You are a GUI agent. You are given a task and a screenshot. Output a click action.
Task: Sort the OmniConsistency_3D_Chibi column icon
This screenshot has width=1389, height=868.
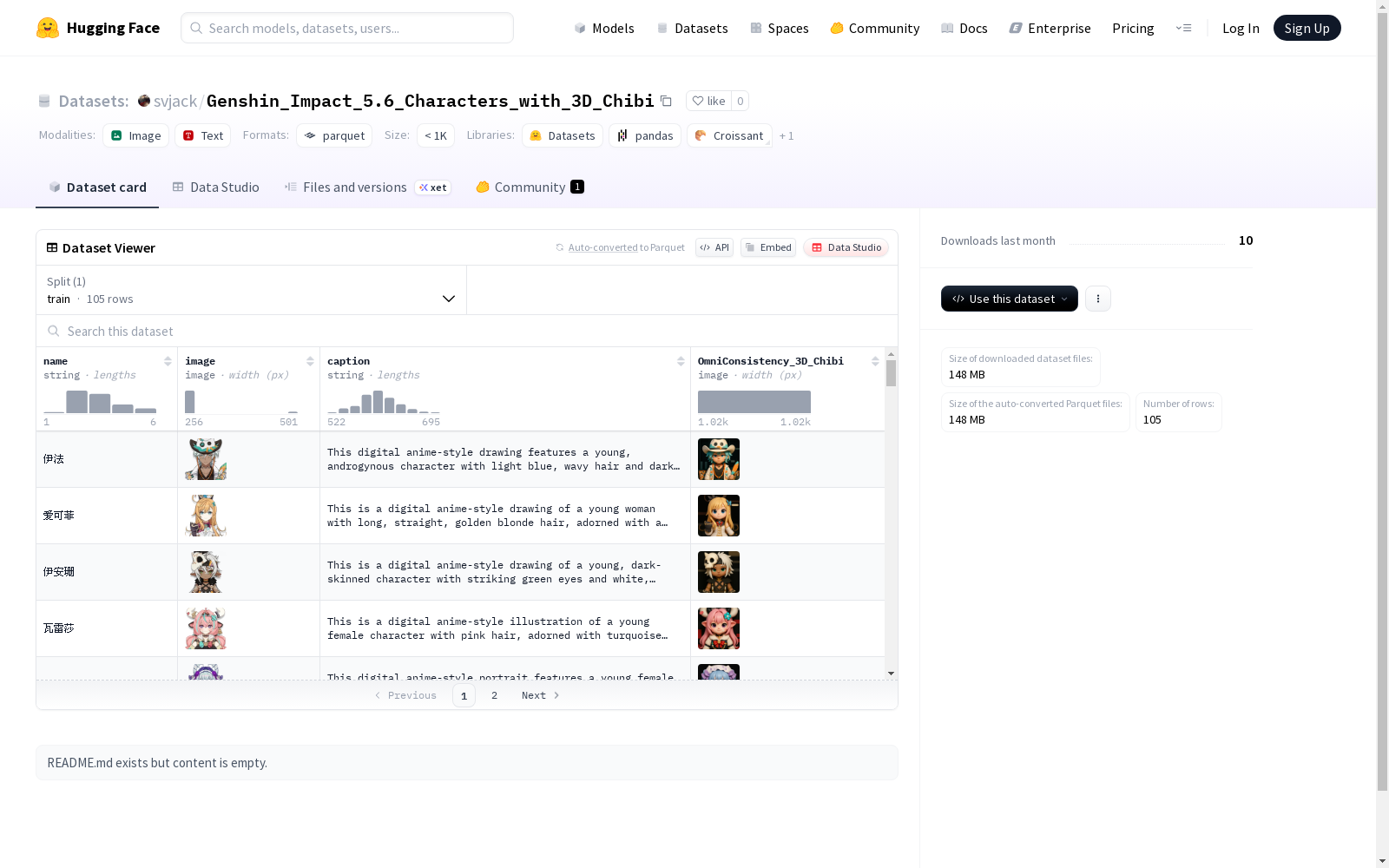coord(875,361)
